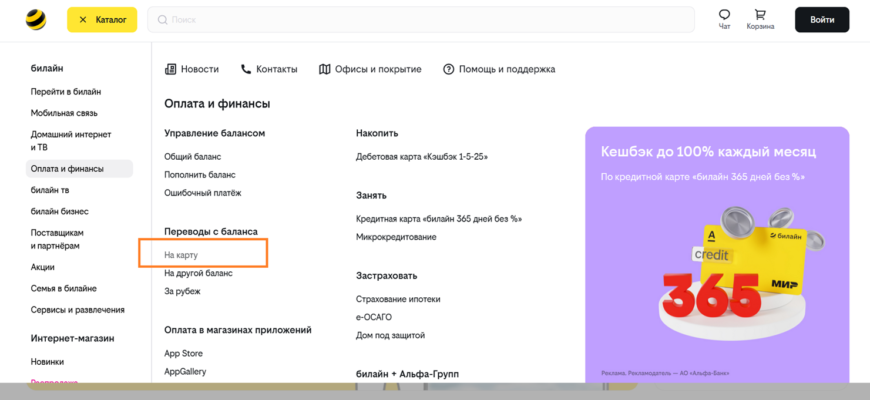This screenshot has height=400, width=870.
Task: Open the Общий баланс link
Action: [x=193, y=157]
